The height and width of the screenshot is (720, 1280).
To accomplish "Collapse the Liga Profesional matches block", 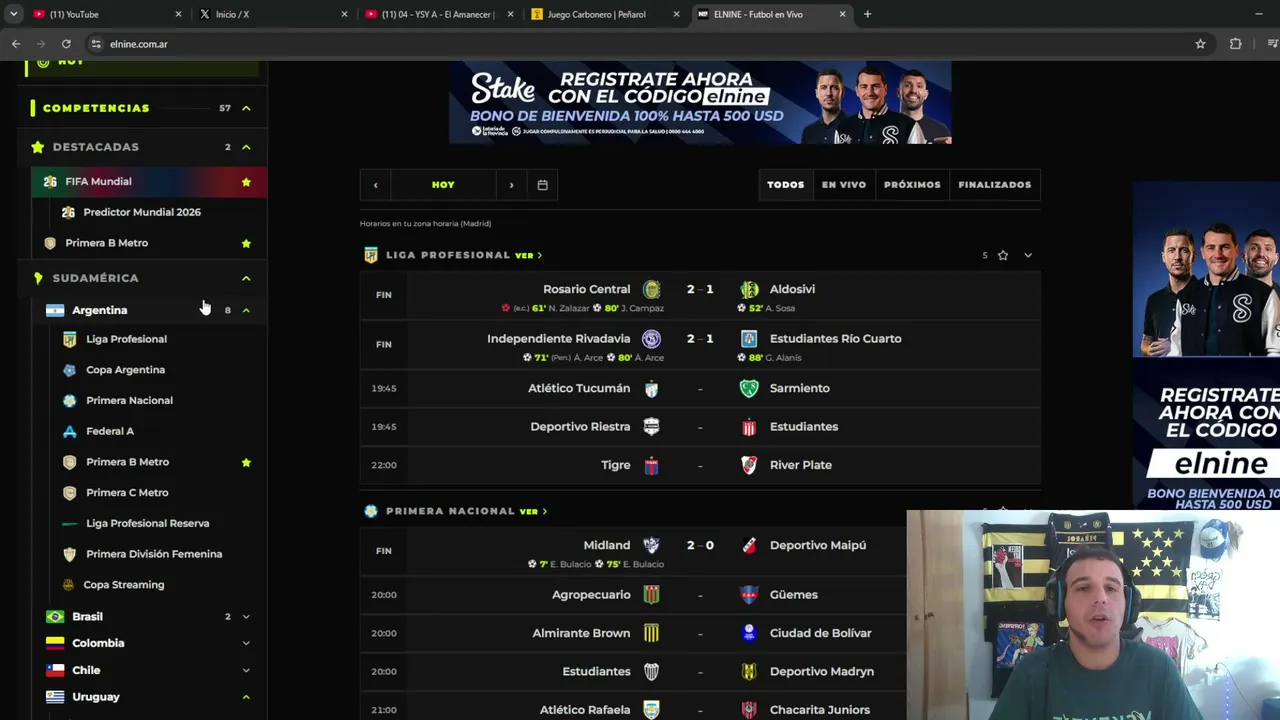I will pos(1028,255).
